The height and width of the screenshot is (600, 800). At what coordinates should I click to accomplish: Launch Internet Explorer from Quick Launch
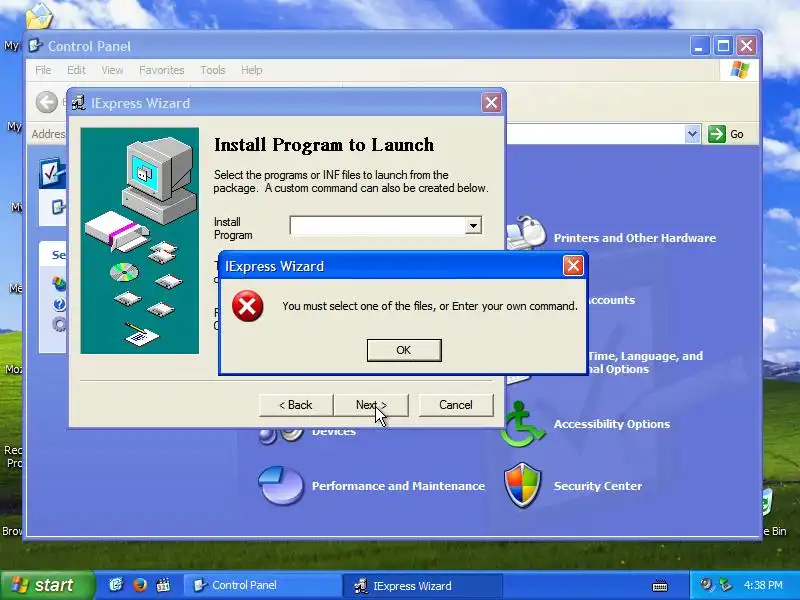click(116, 585)
